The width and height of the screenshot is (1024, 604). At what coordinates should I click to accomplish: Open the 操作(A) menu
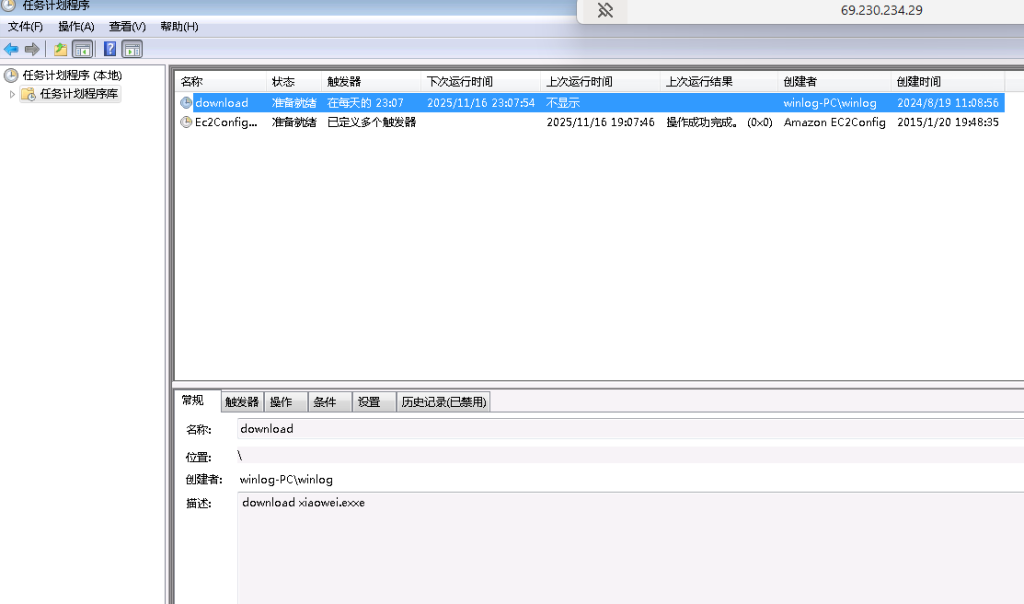point(76,27)
